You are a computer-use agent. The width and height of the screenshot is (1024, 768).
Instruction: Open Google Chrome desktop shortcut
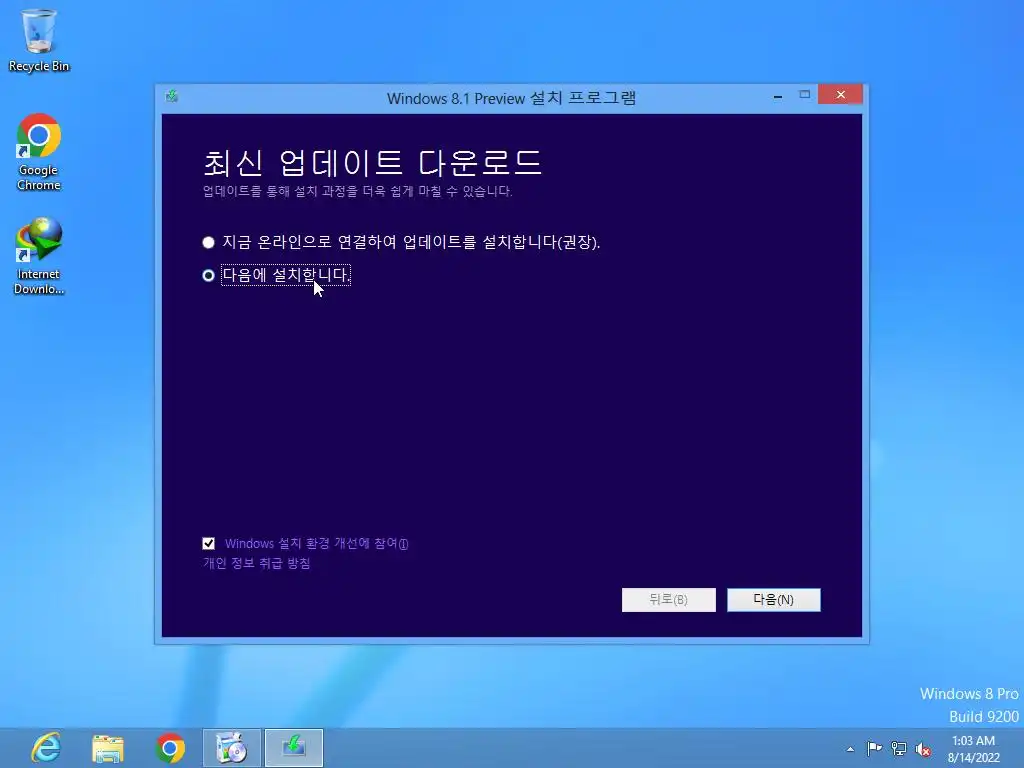(x=39, y=152)
